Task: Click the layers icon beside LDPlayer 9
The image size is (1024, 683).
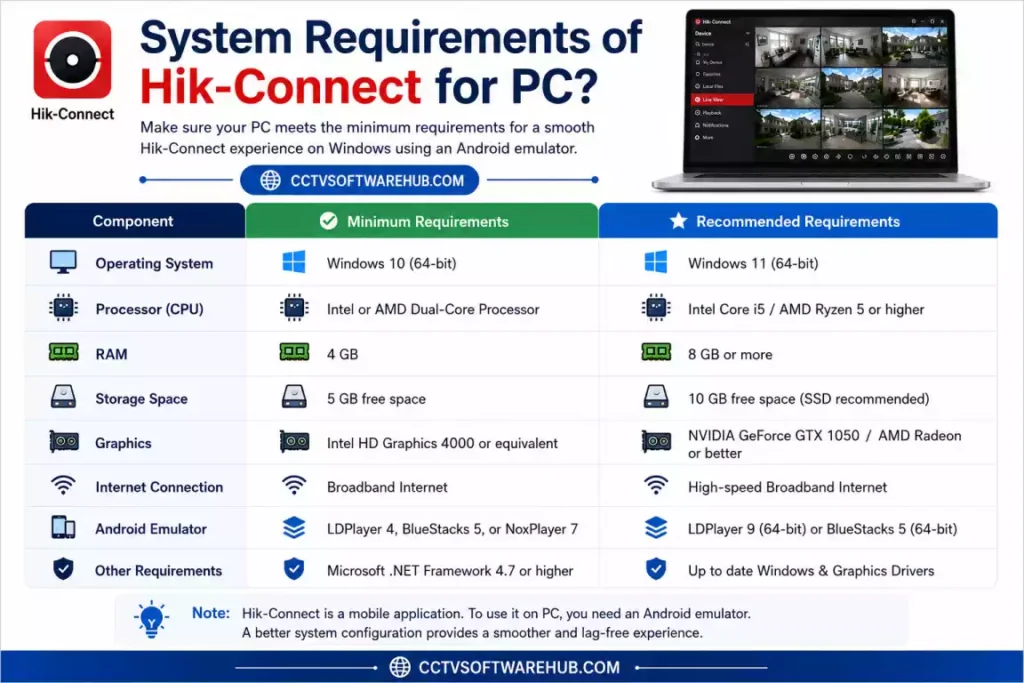Action: click(x=656, y=528)
